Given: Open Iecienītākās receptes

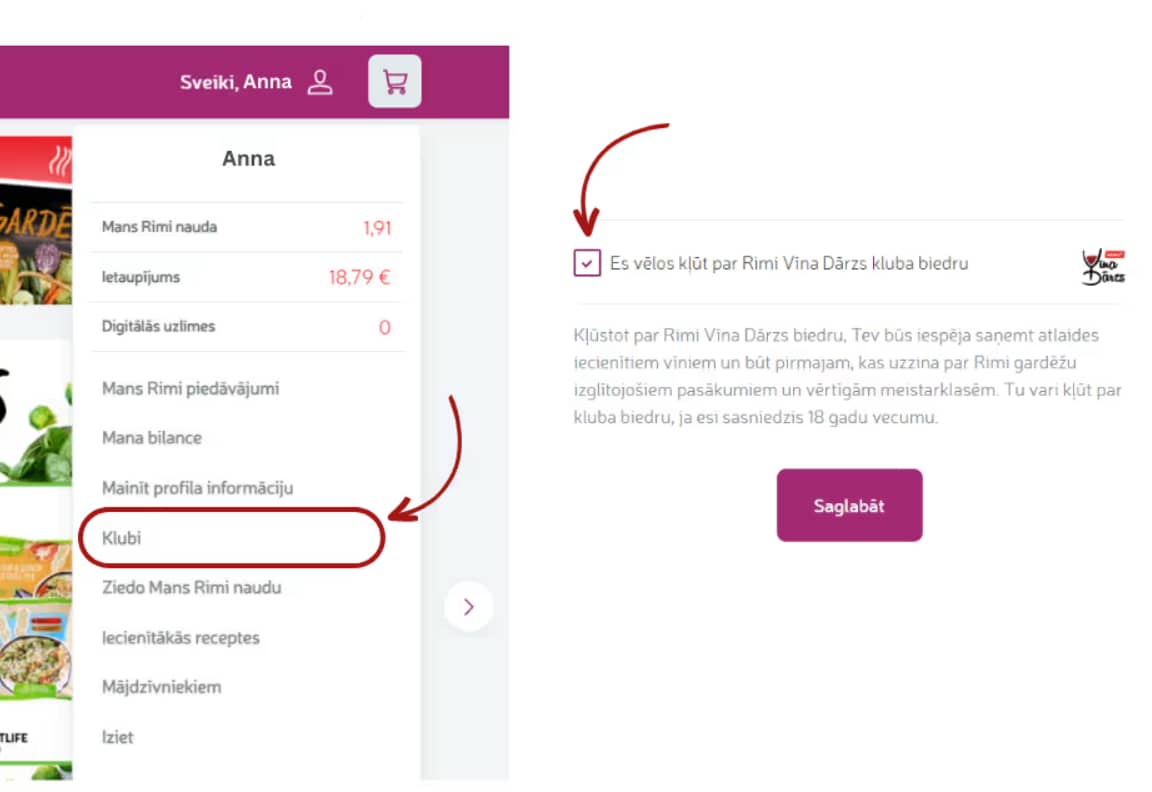Looking at the screenshot, I should [x=180, y=637].
